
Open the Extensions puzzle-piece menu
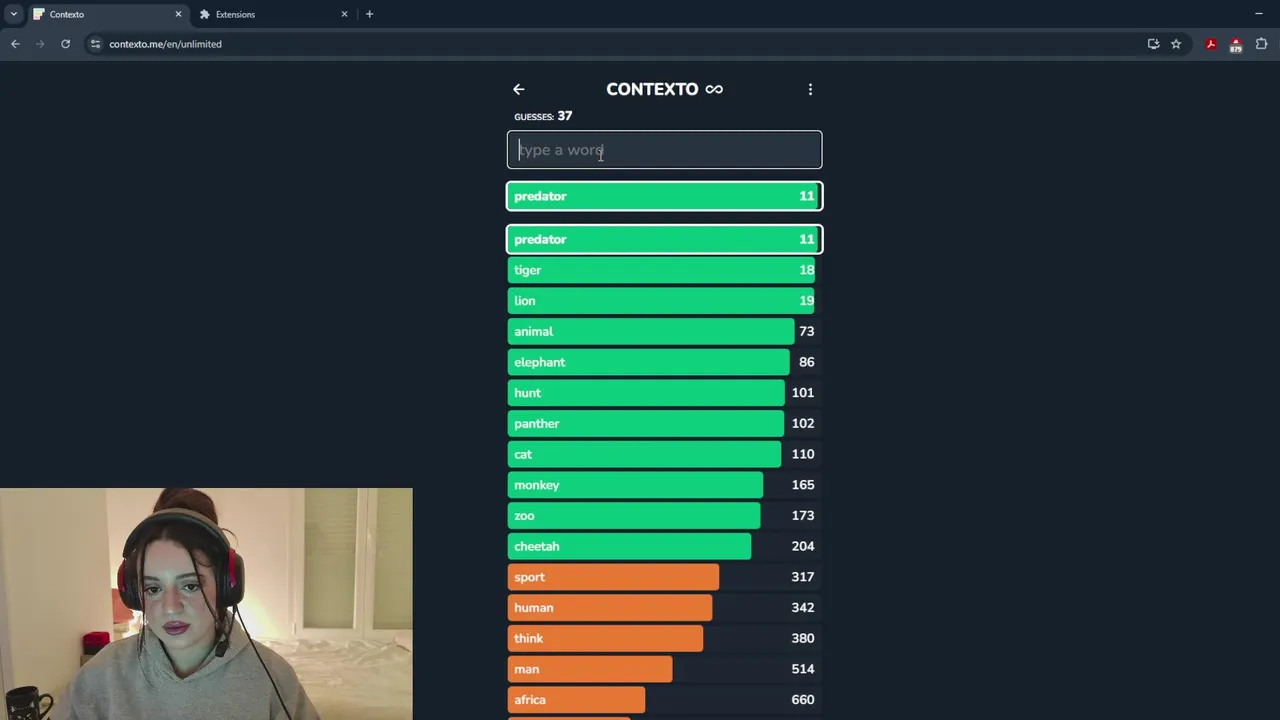pyautogui.click(x=1261, y=44)
